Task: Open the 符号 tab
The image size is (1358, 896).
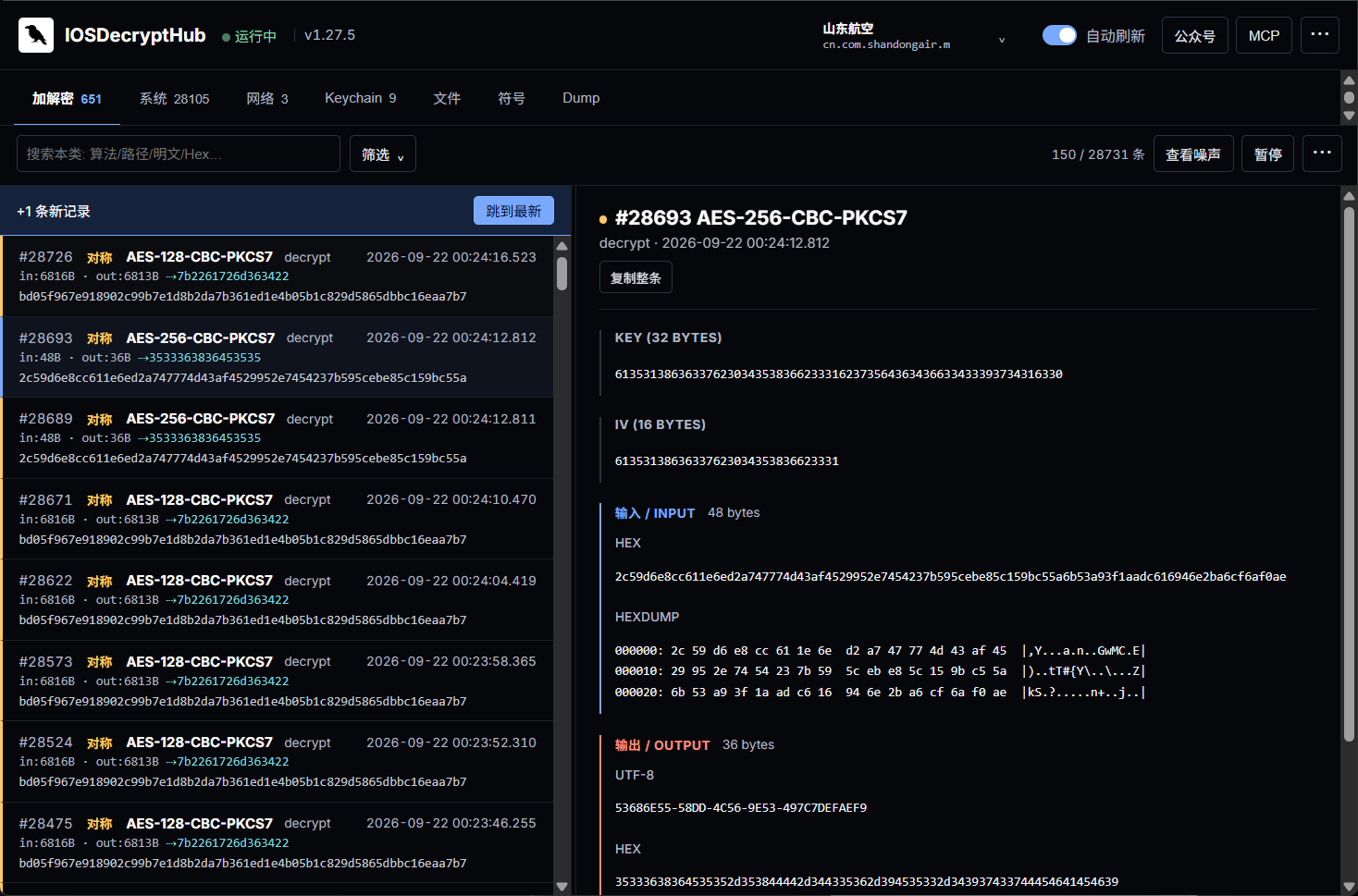Action: (512, 98)
